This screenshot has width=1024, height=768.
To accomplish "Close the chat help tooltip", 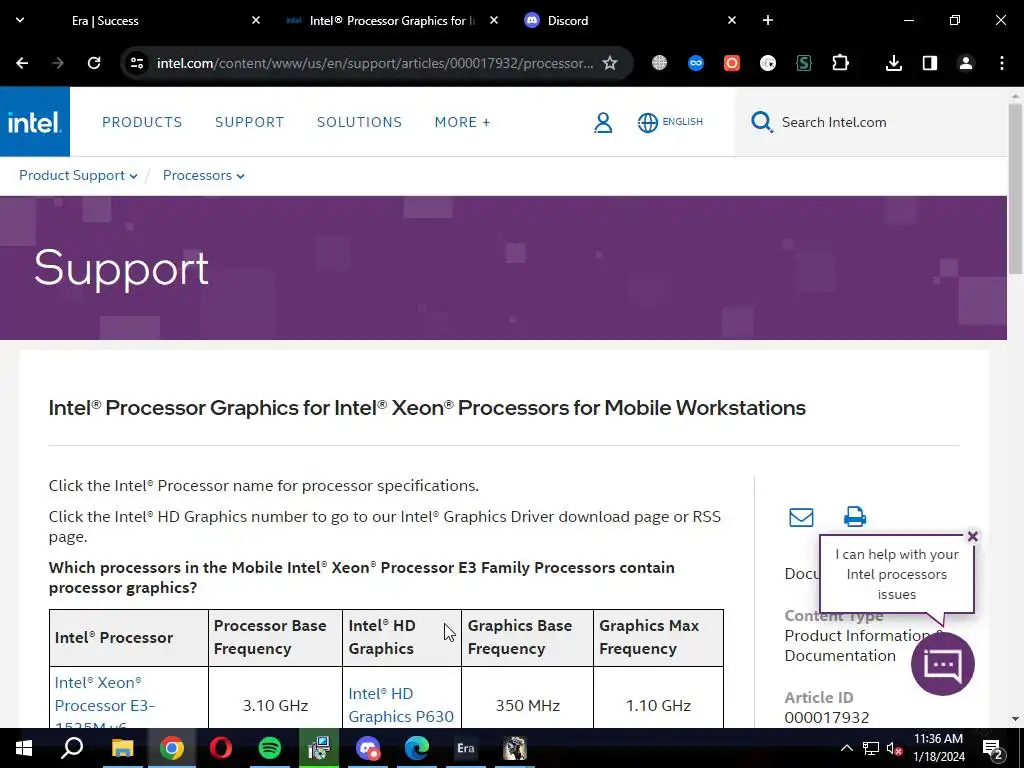I will (972, 537).
